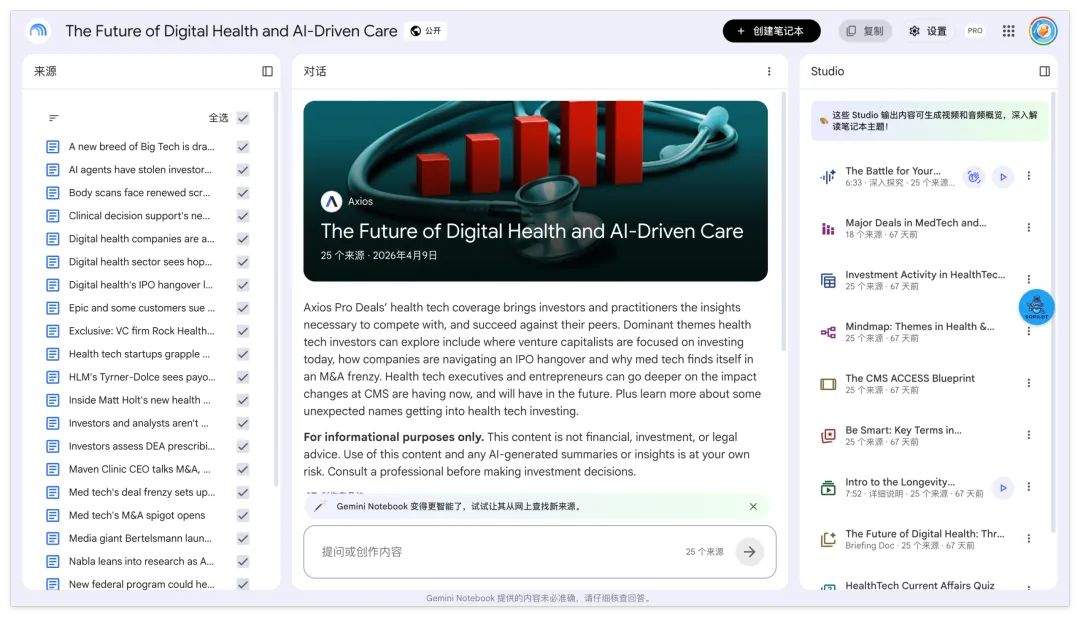1080x617 pixels.
Task: Dismiss the Gemini Notebook suggestion banner
Action: click(x=753, y=506)
